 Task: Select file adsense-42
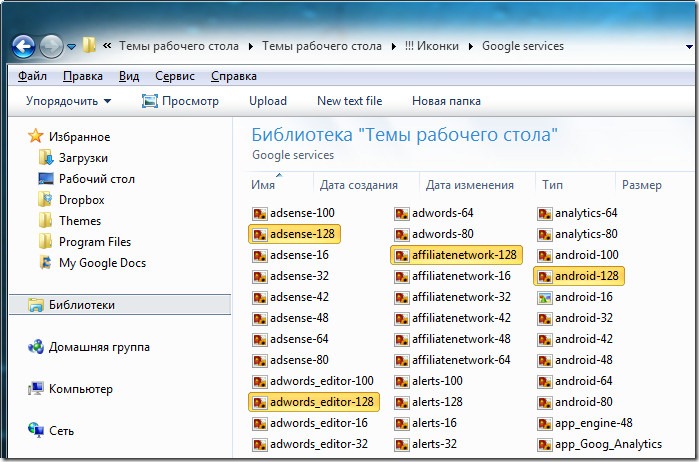[291, 297]
